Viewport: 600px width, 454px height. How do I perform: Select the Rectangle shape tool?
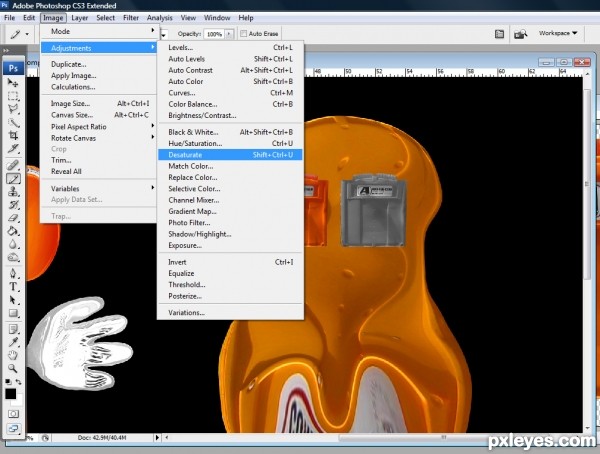coord(13,313)
